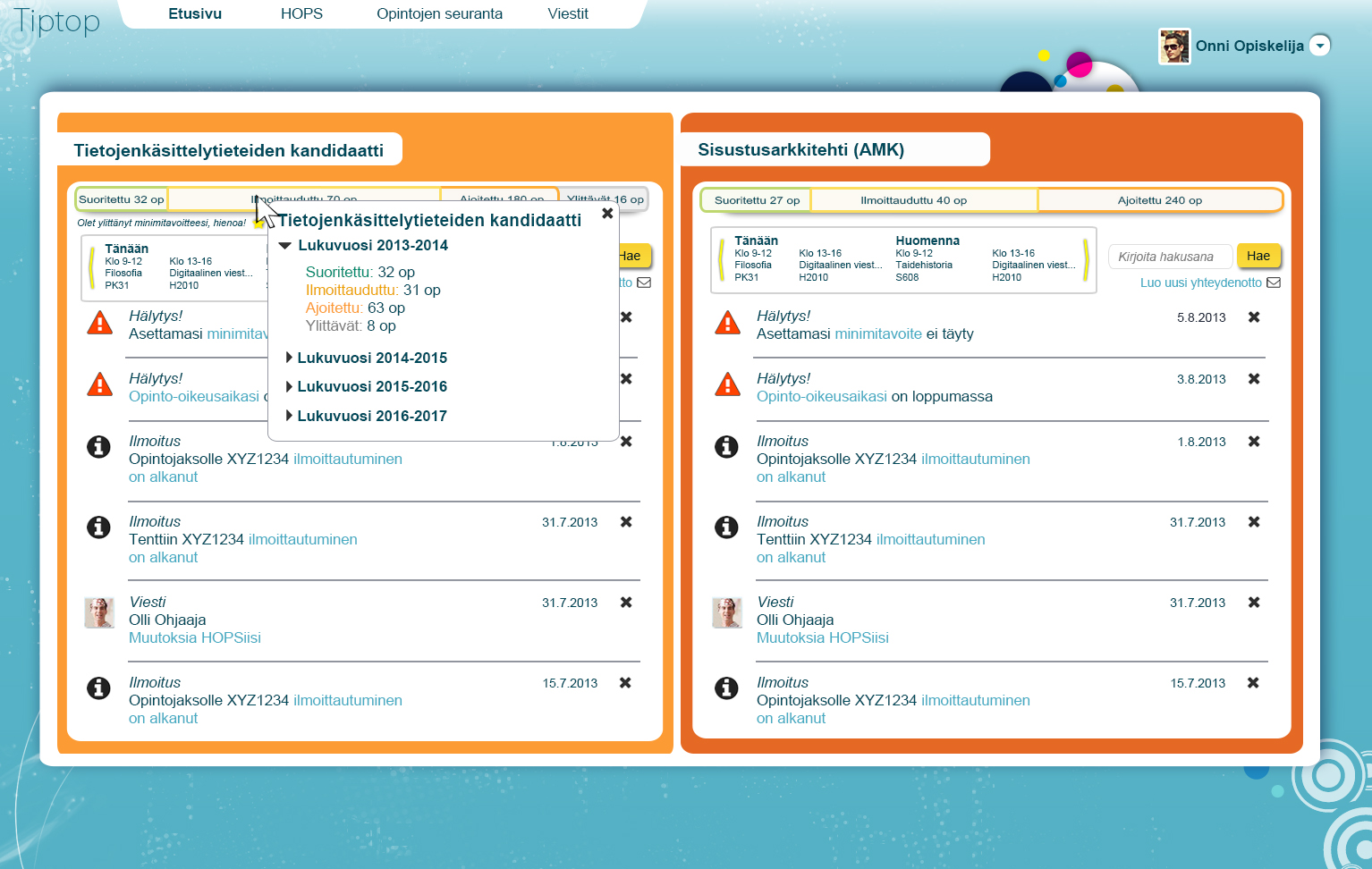Switch to the HOPS tab
The image size is (1372, 869).
pos(301,13)
